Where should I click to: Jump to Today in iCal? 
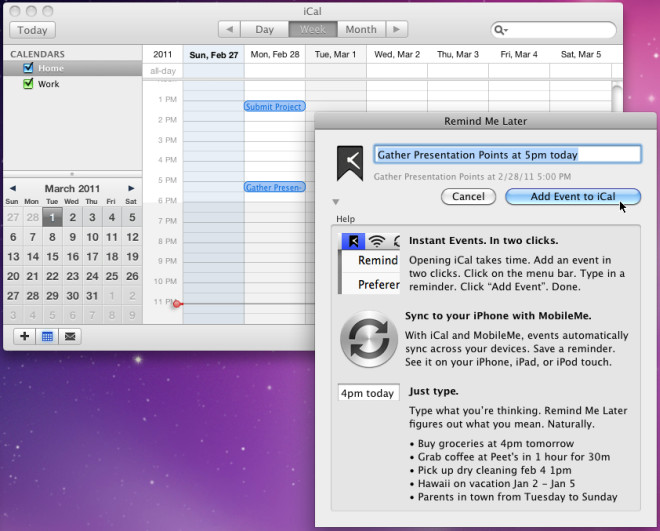coord(33,31)
